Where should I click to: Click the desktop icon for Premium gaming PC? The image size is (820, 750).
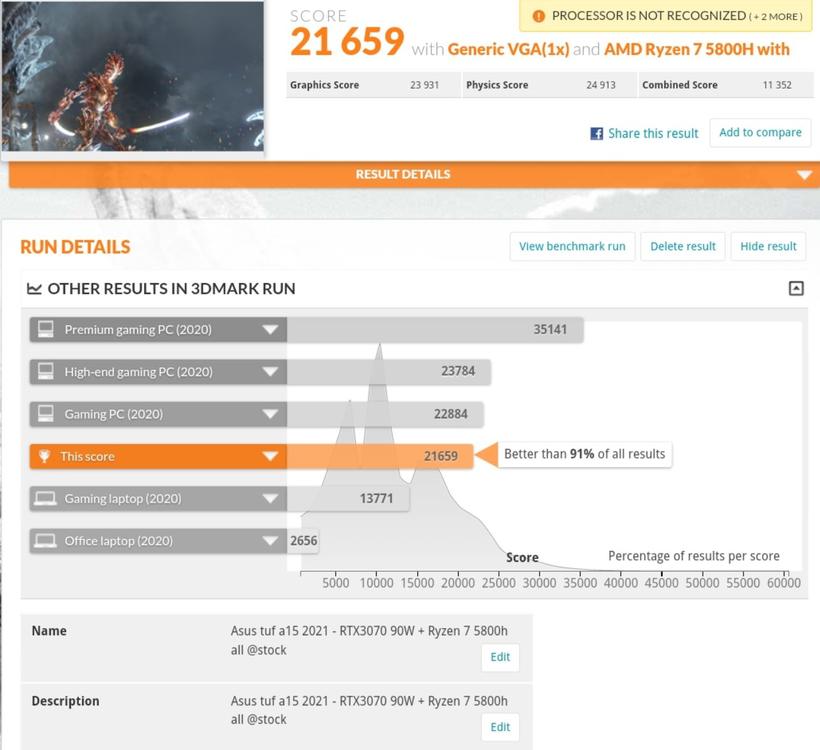click(x=45, y=330)
